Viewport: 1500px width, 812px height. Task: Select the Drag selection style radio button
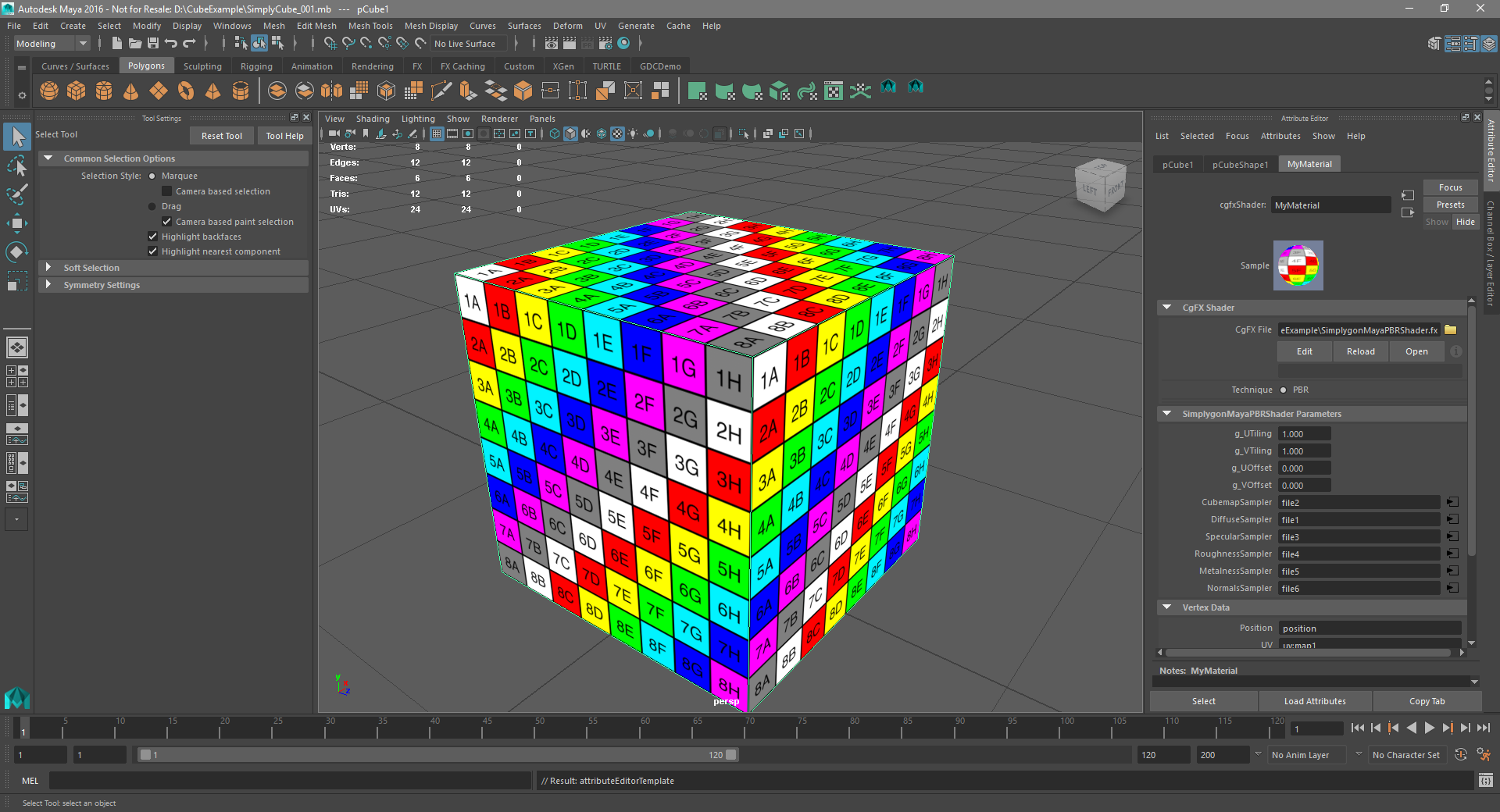pyautogui.click(x=154, y=206)
